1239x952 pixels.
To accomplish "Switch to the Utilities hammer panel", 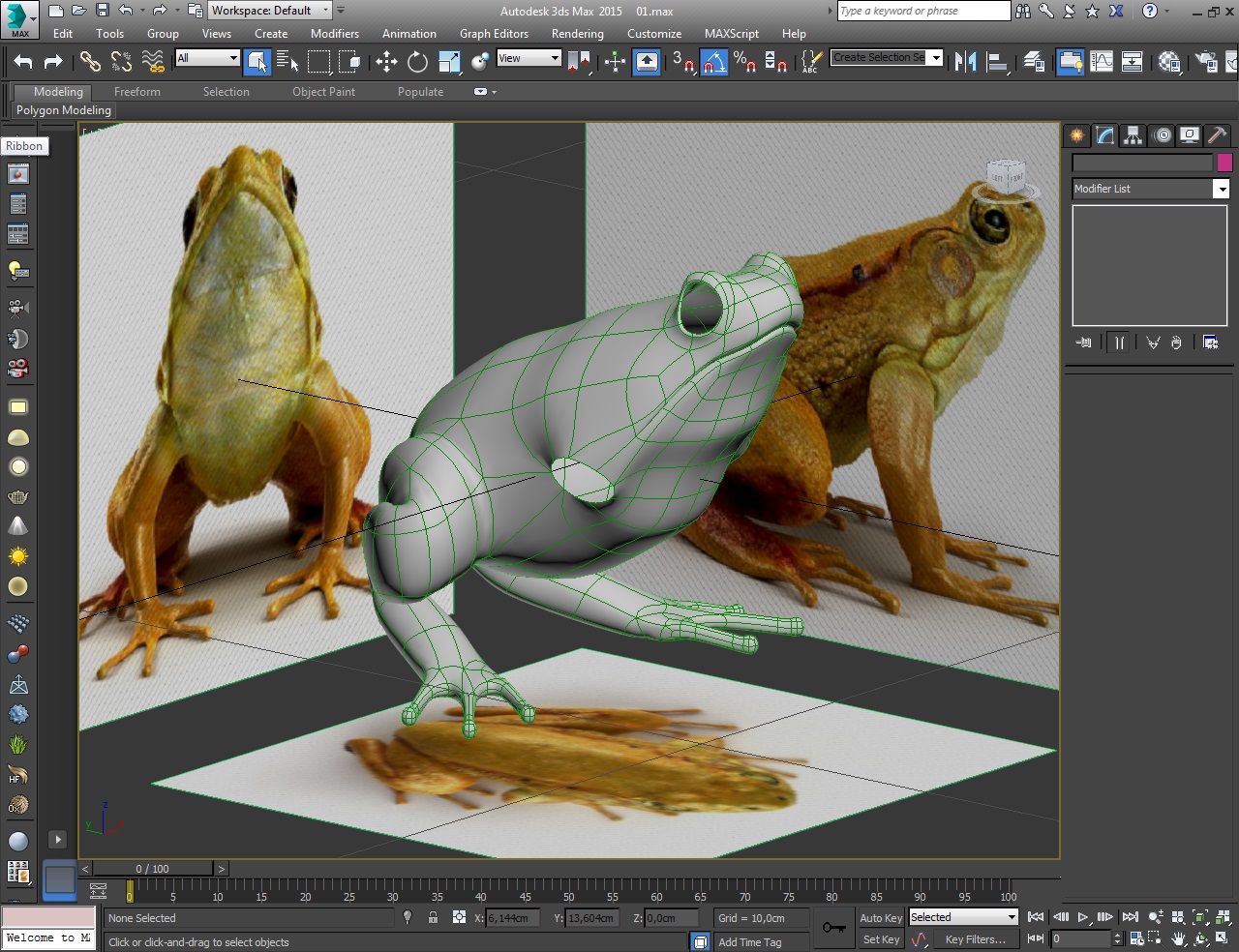I will click(x=1218, y=136).
